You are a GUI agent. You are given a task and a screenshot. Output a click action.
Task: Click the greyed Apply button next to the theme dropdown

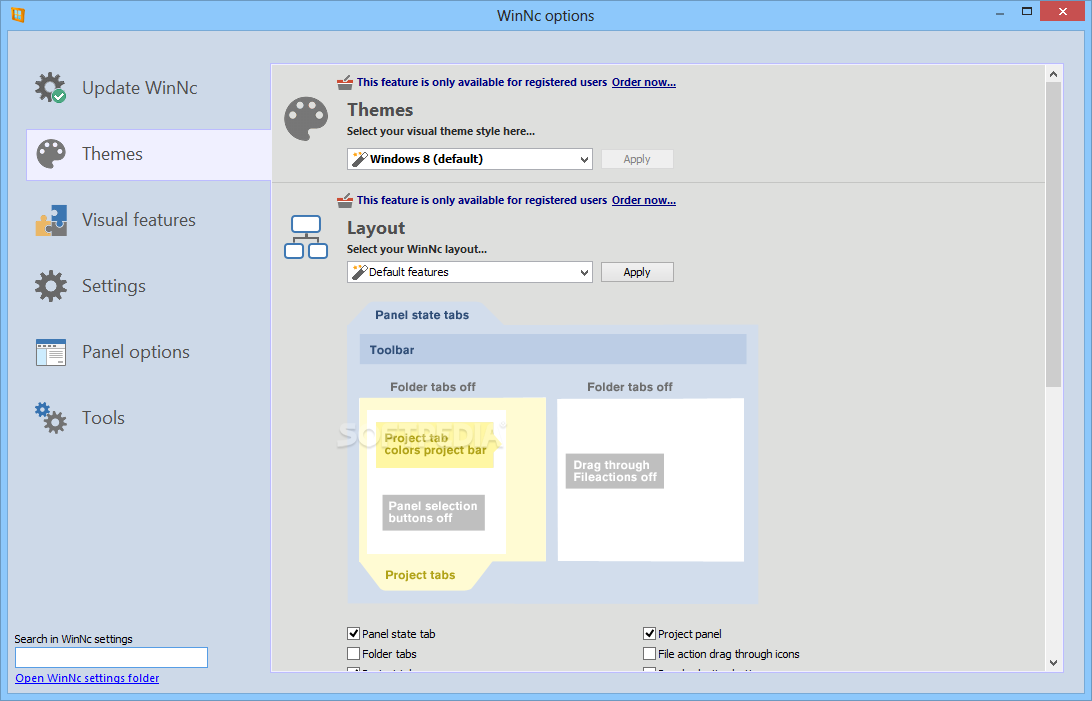[637, 159]
